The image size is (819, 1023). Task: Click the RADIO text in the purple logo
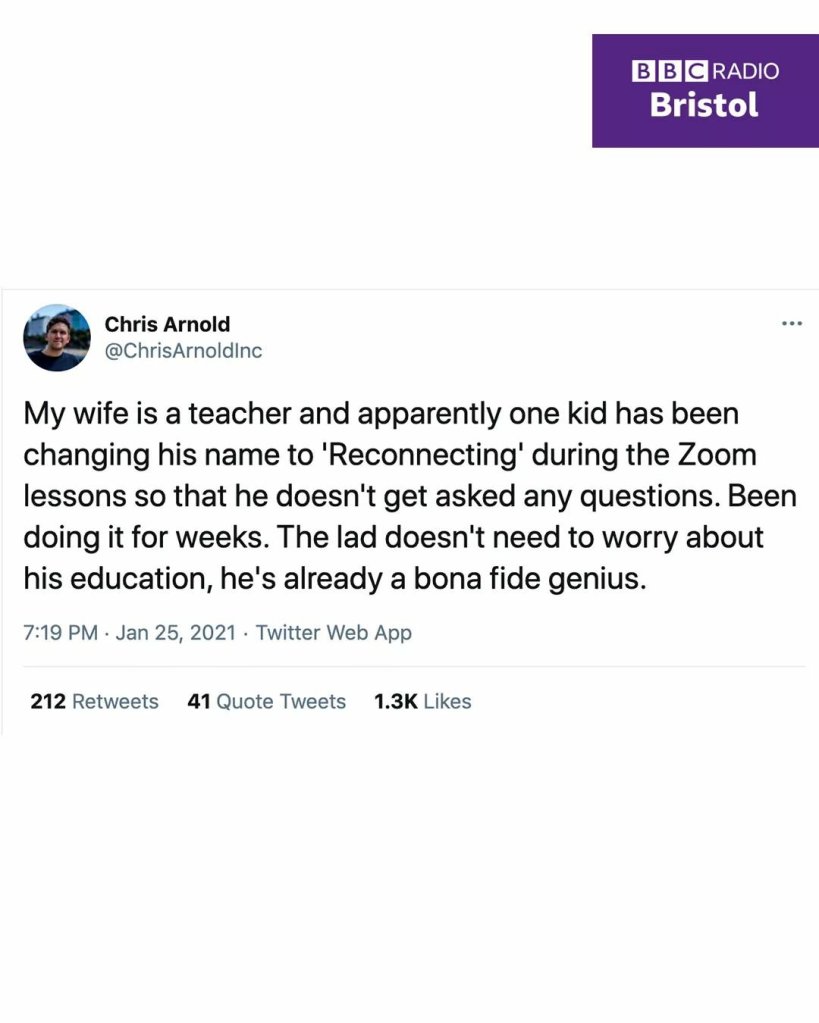click(745, 71)
